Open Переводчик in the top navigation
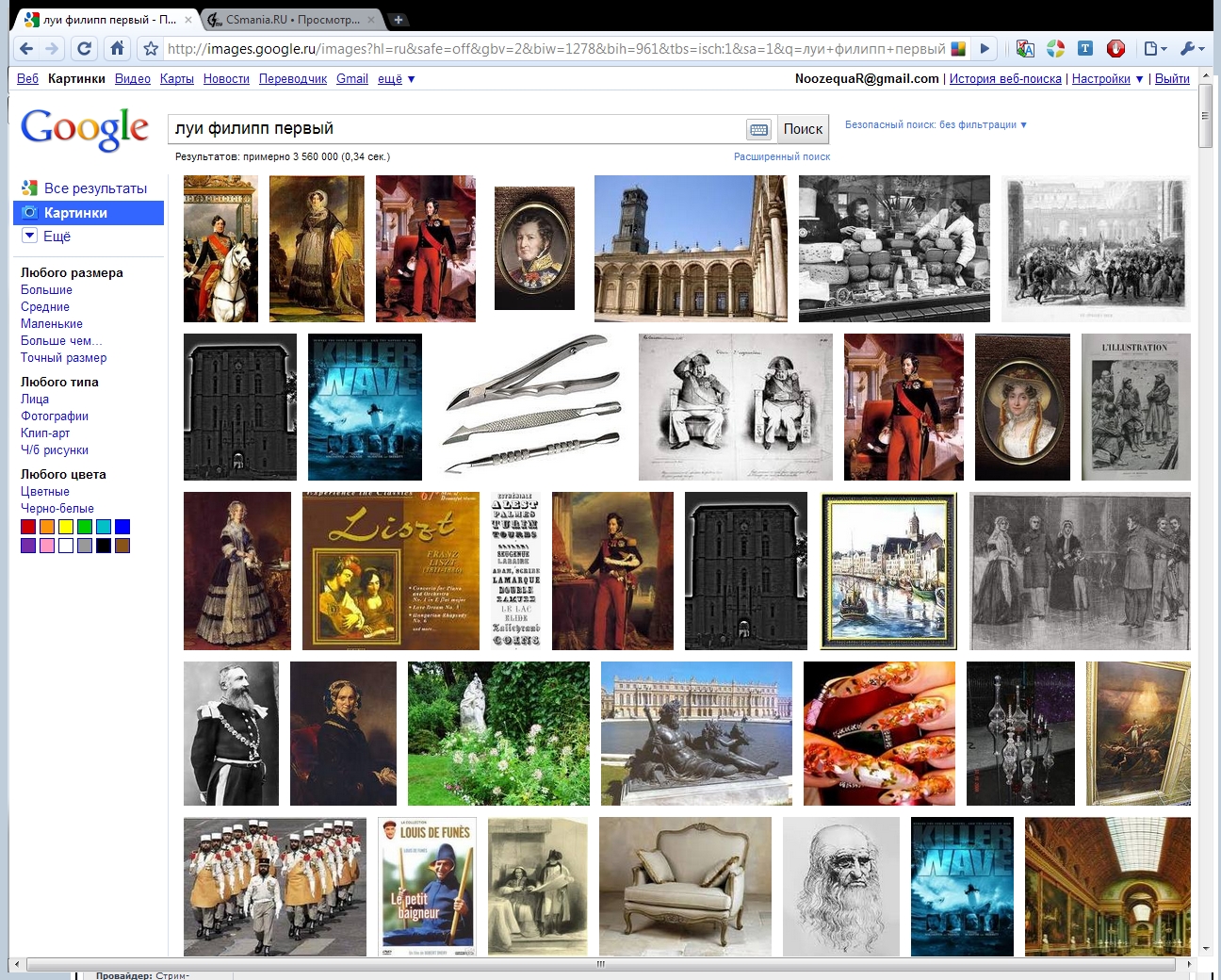The image size is (1221, 980). tap(293, 79)
